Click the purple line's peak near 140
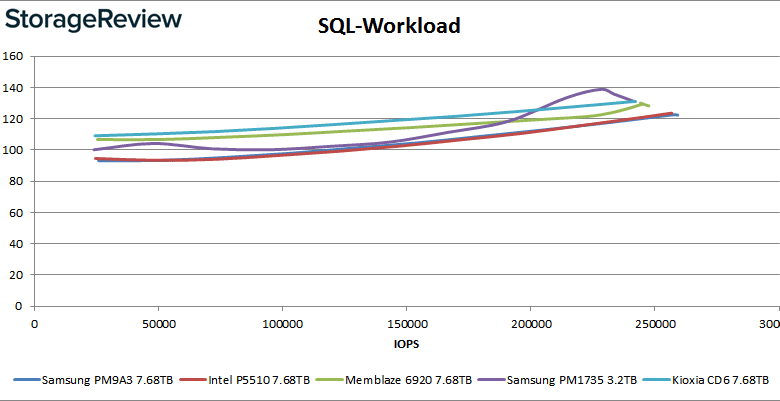This screenshot has width=780, height=401. 602,89
